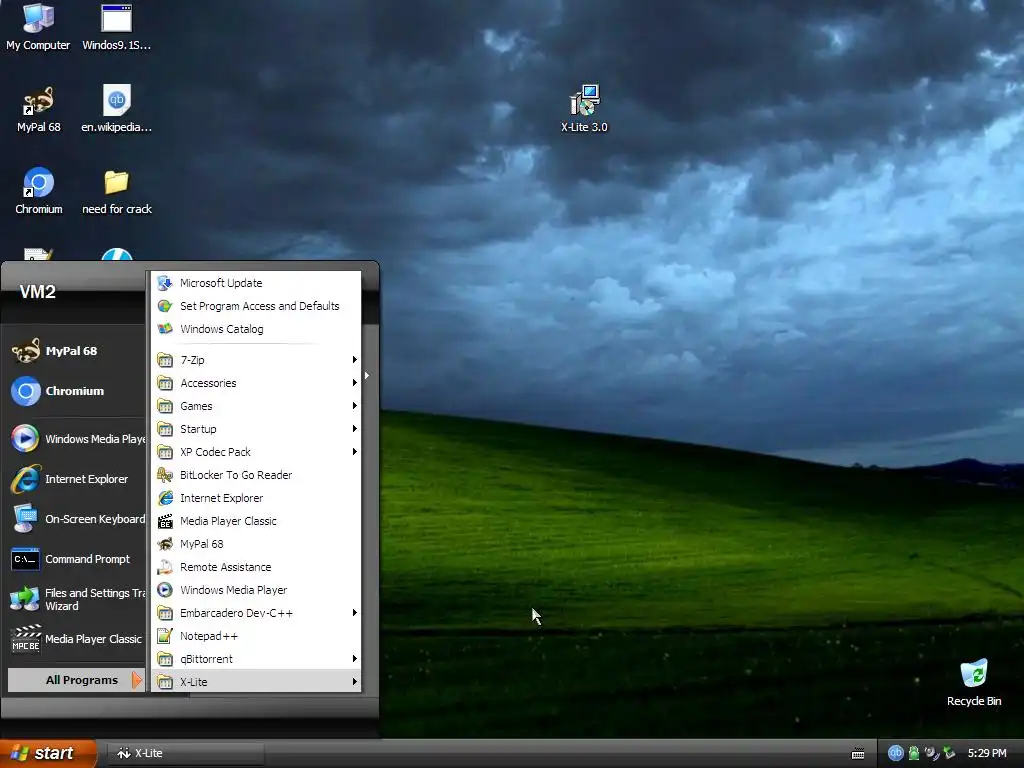Image resolution: width=1024 pixels, height=768 pixels.
Task: Expand the Games submenu
Action: click(256, 406)
